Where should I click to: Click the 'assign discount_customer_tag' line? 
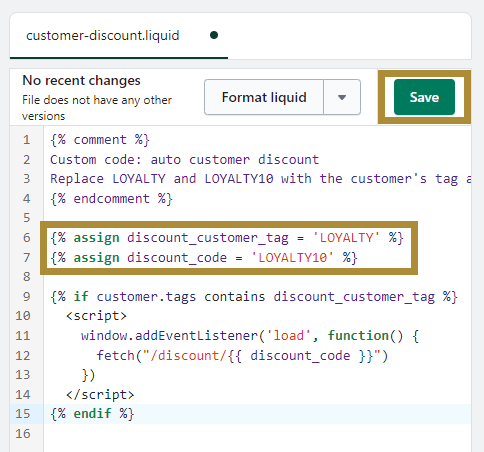[227, 238]
